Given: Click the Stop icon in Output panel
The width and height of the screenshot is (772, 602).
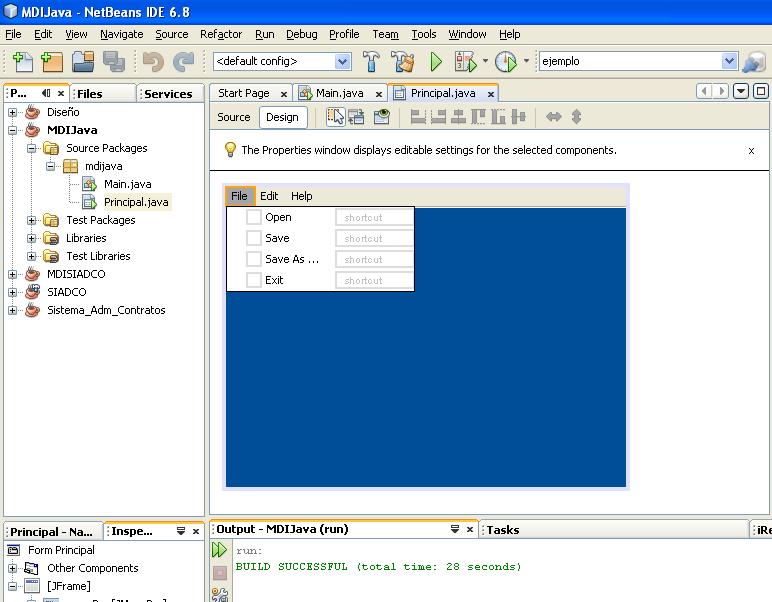Looking at the screenshot, I should click(x=220, y=572).
